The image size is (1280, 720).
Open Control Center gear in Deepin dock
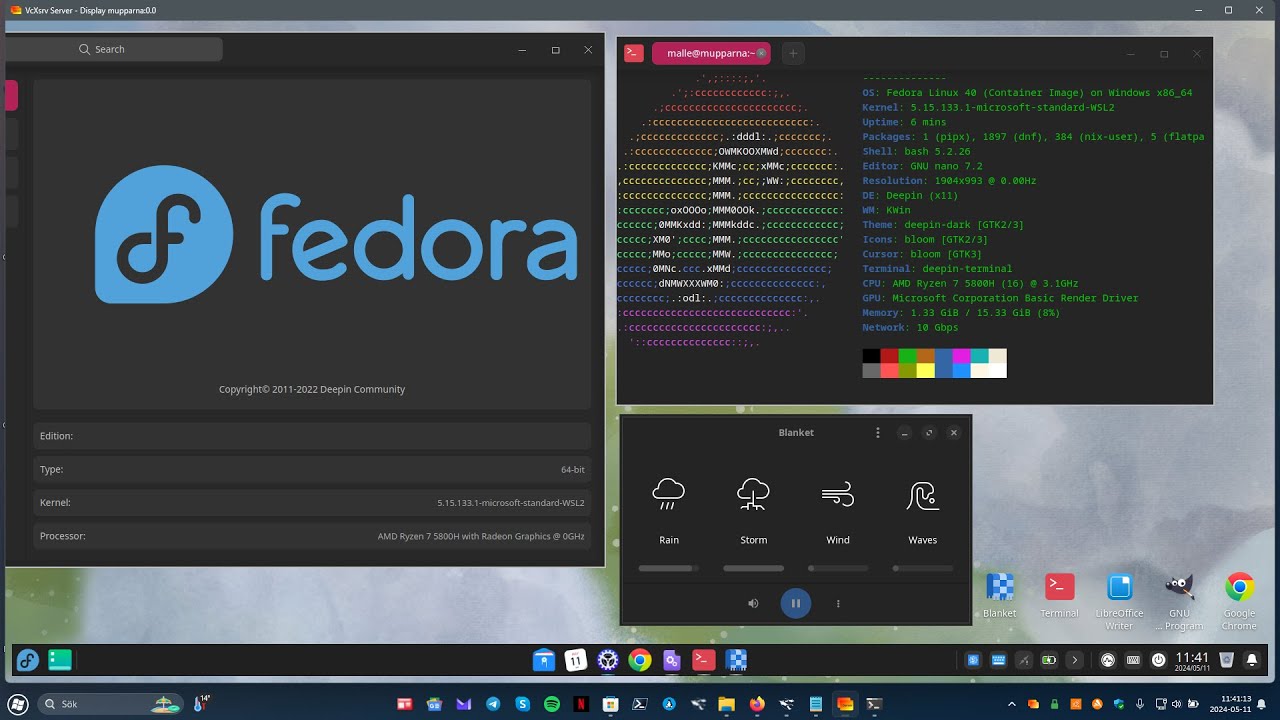pyautogui.click(x=608, y=660)
